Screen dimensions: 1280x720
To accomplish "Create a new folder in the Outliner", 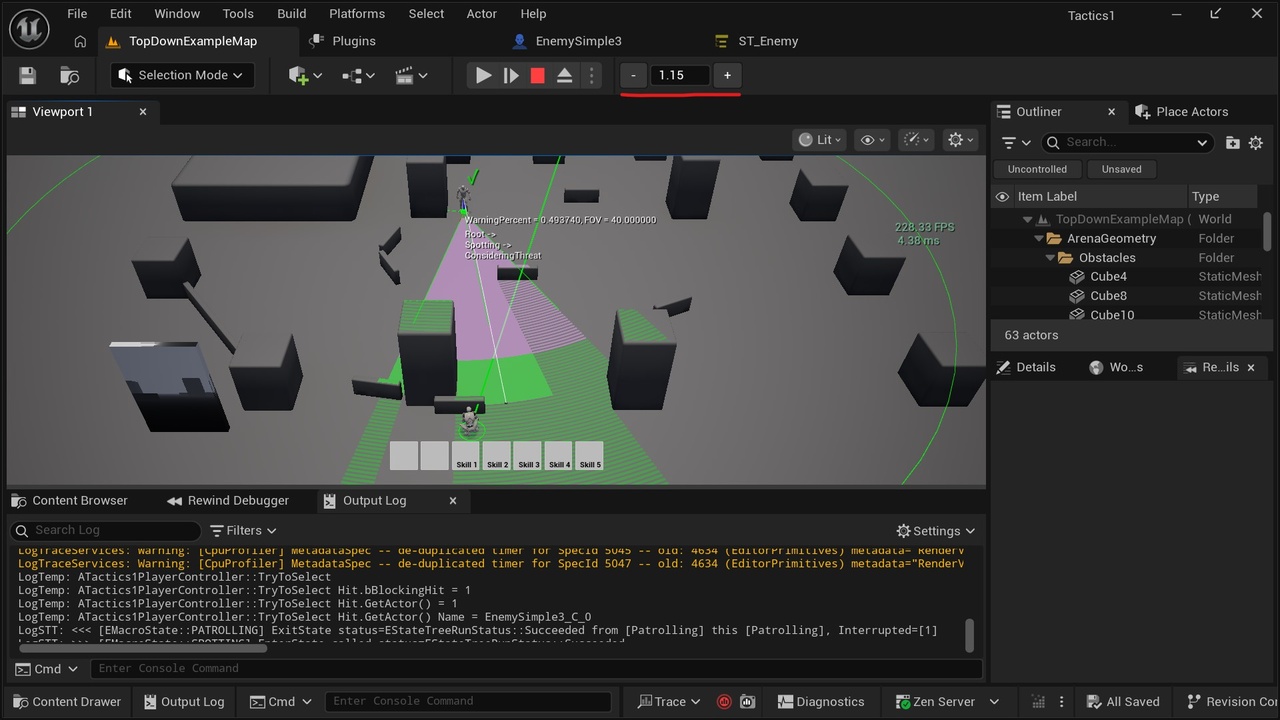I will [x=1232, y=143].
